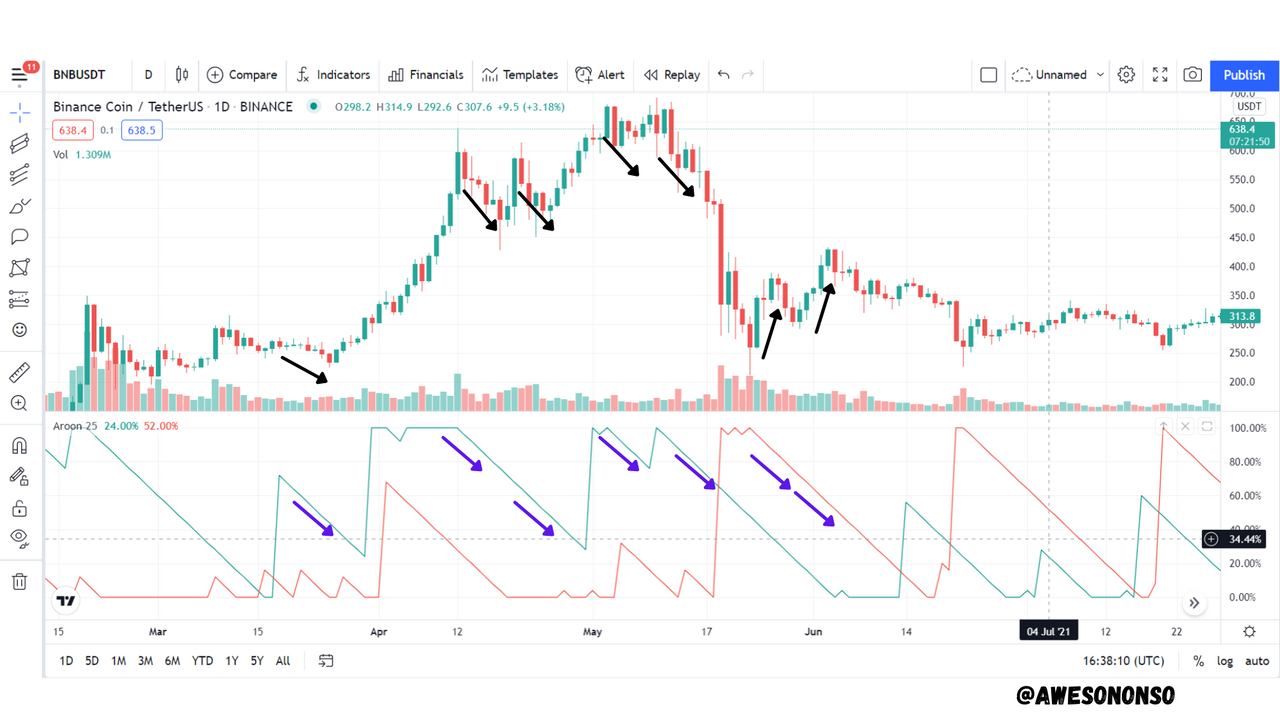This screenshot has width=1280, height=720.
Task: Select the 5D date range
Action: tap(92, 661)
